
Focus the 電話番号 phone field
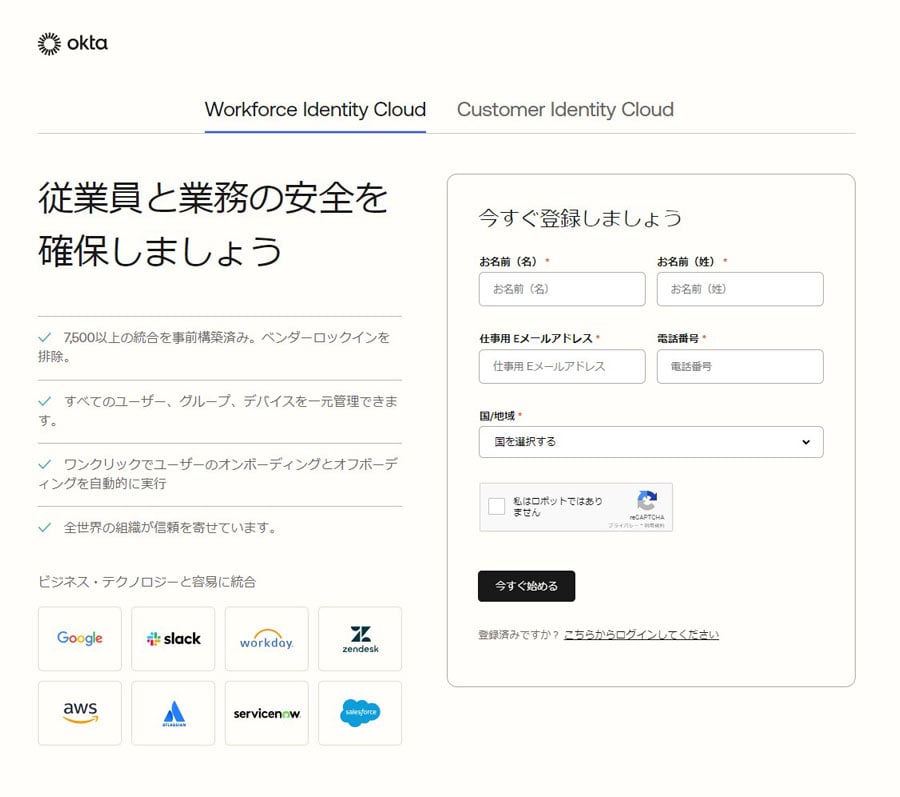(740, 367)
